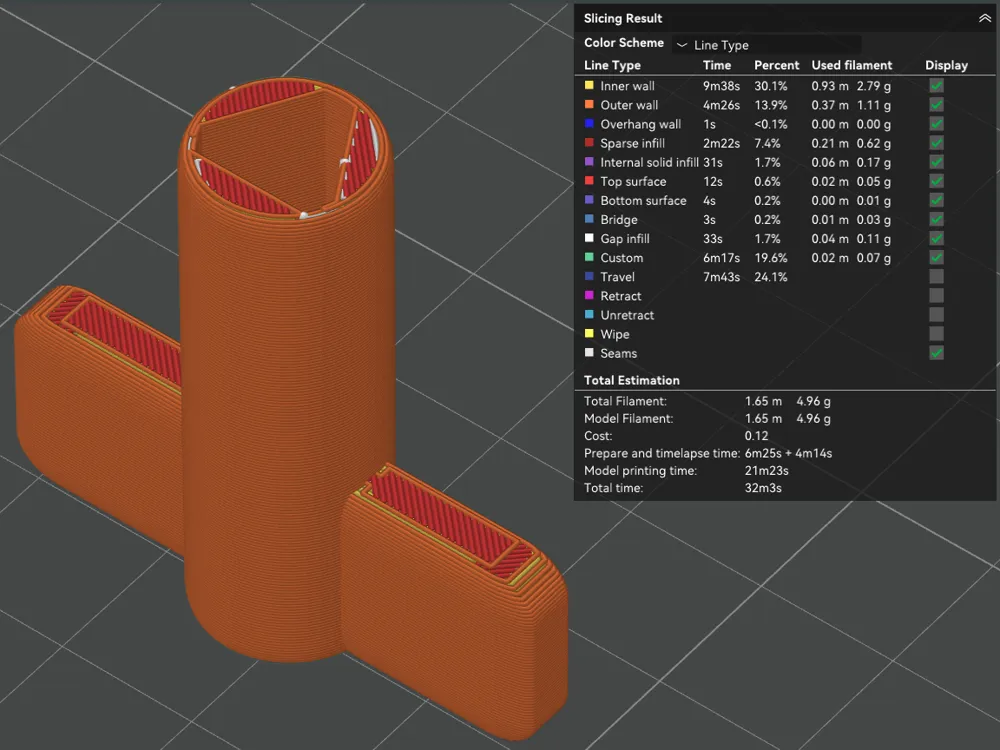
Task: Click the 'Wipe' line type label
Action: click(615, 335)
